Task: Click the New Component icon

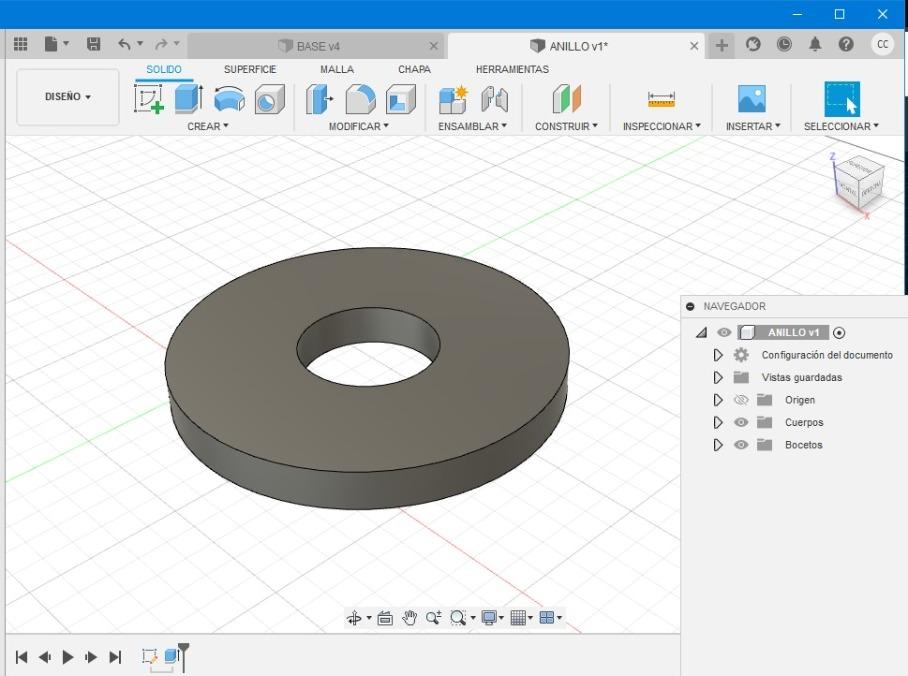Action: pos(453,99)
